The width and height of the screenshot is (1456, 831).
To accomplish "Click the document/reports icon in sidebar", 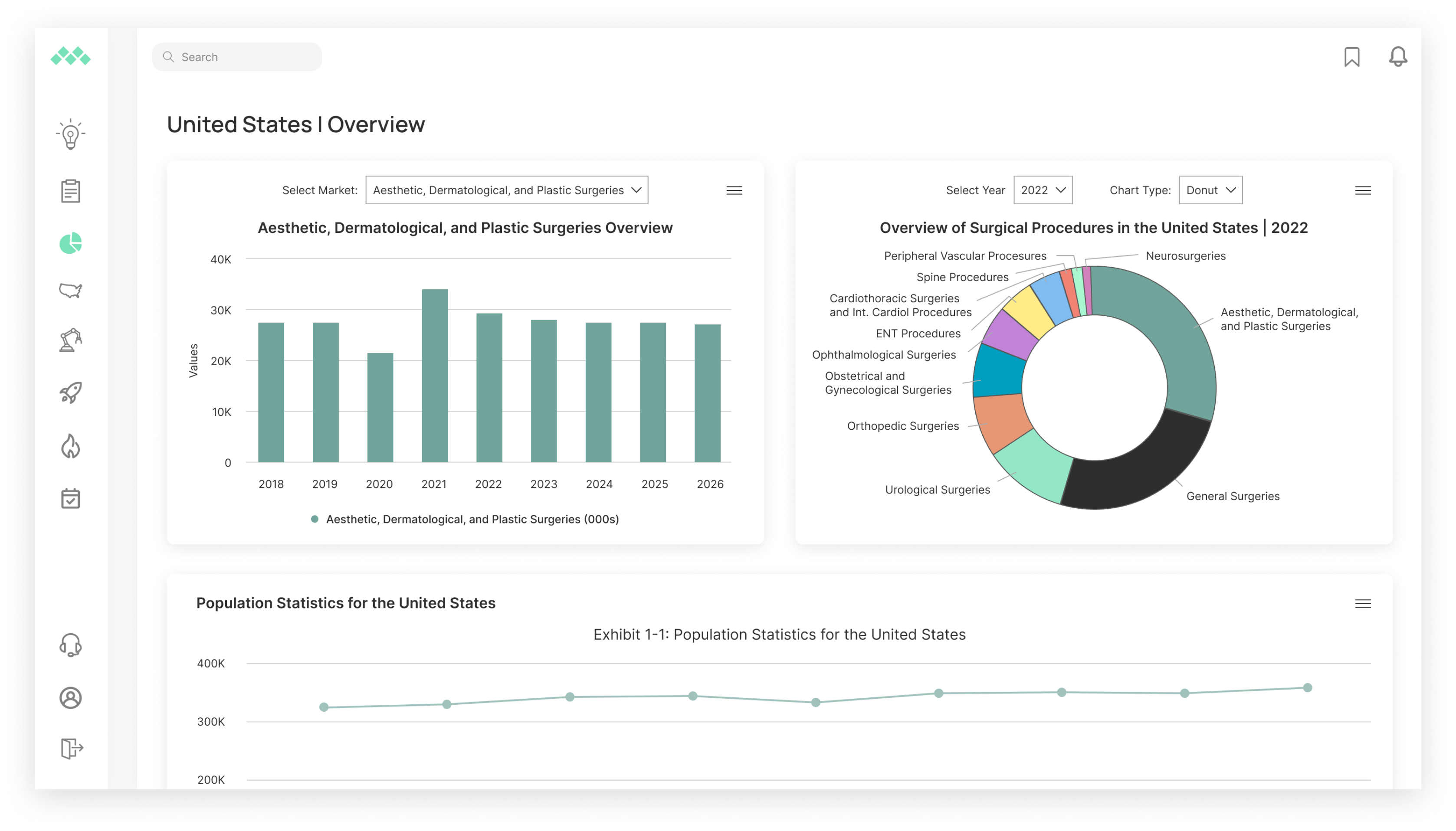I will point(70,190).
